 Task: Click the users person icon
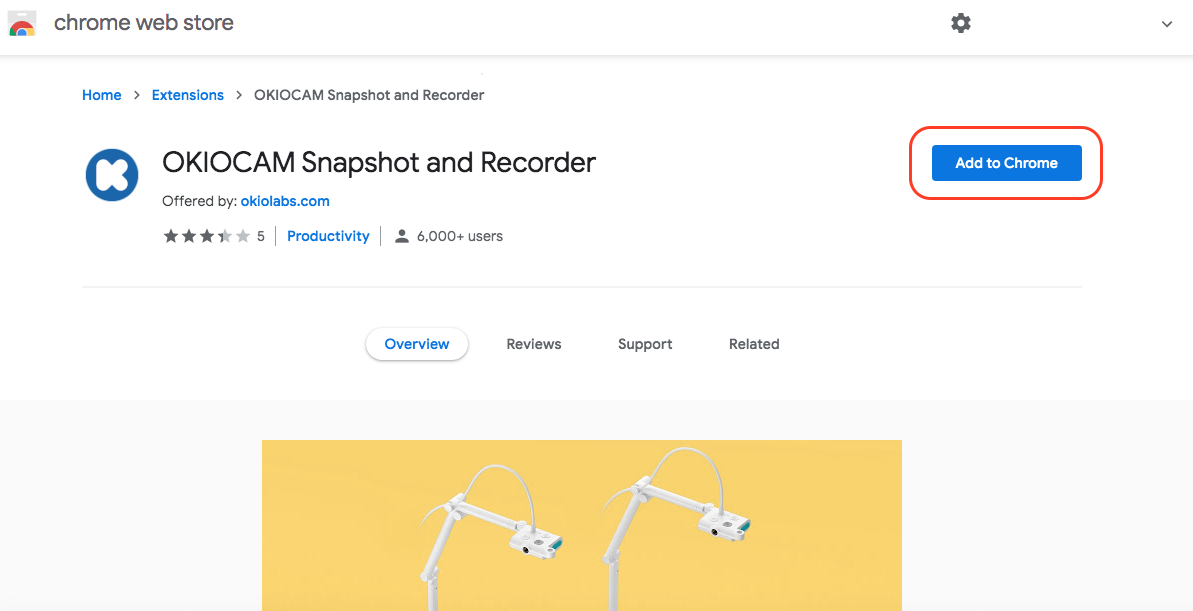point(402,236)
